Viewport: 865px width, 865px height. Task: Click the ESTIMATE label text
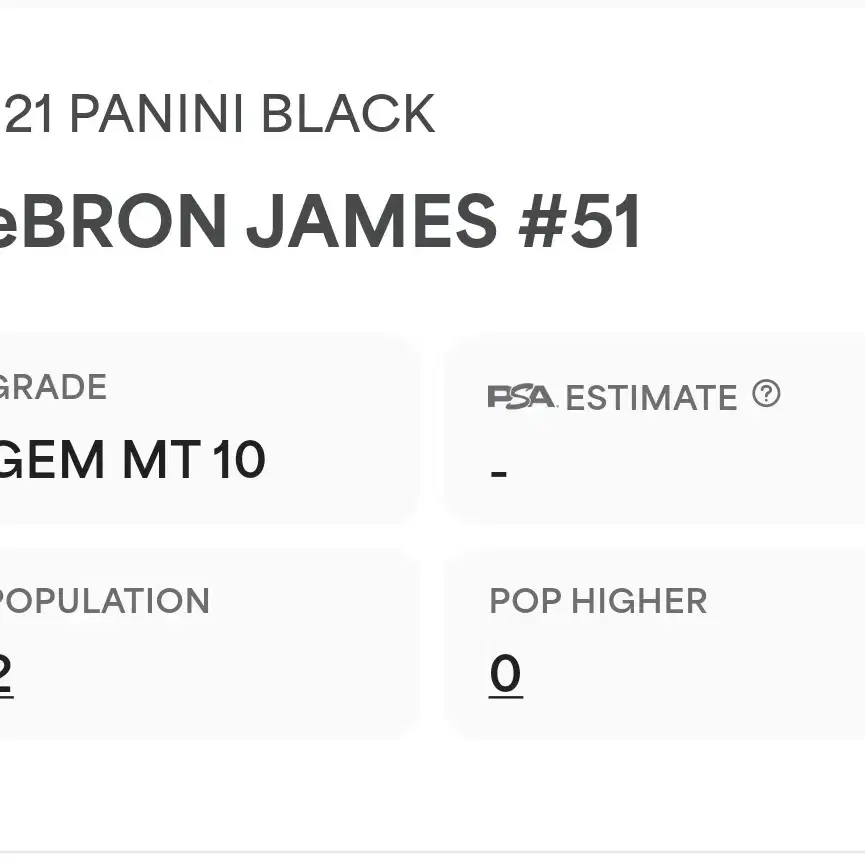click(x=652, y=397)
